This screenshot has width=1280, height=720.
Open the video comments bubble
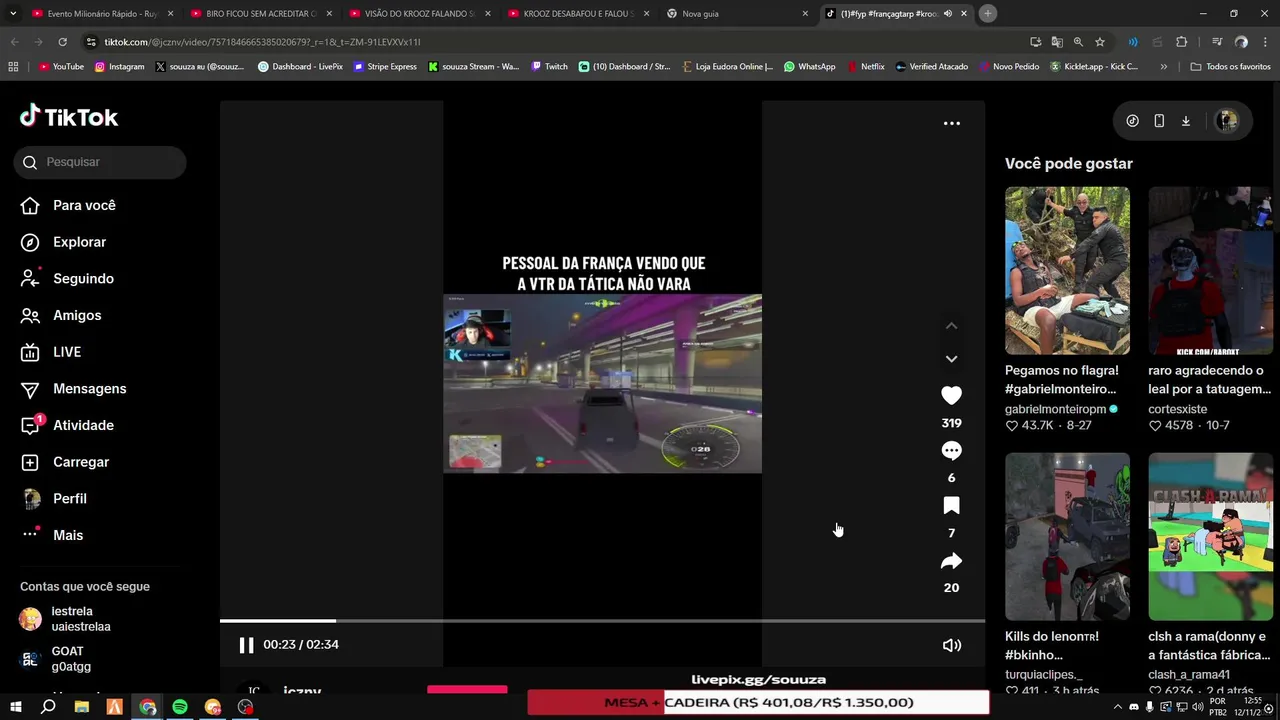[952, 451]
